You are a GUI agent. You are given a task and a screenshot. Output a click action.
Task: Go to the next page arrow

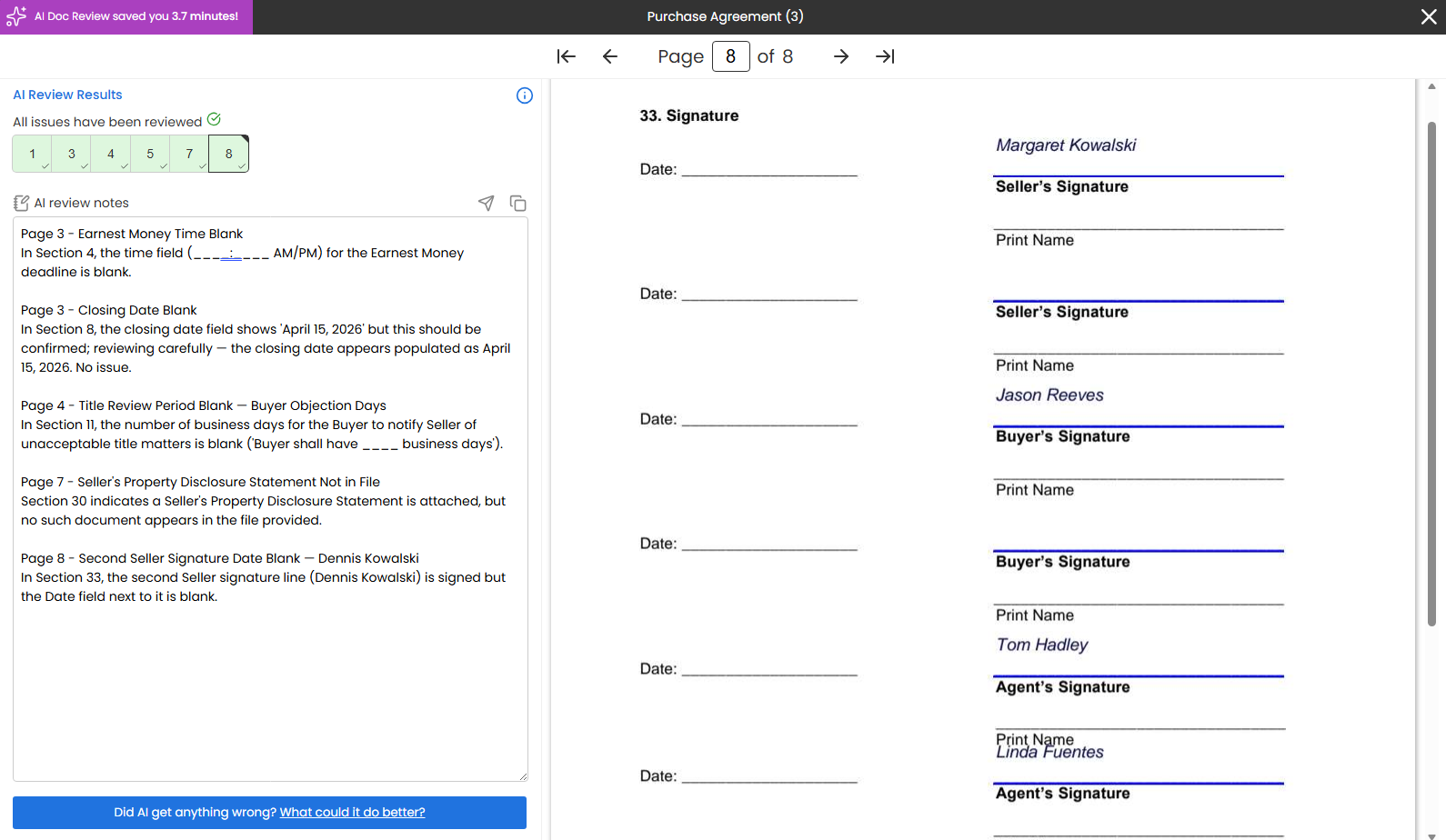tap(841, 56)
